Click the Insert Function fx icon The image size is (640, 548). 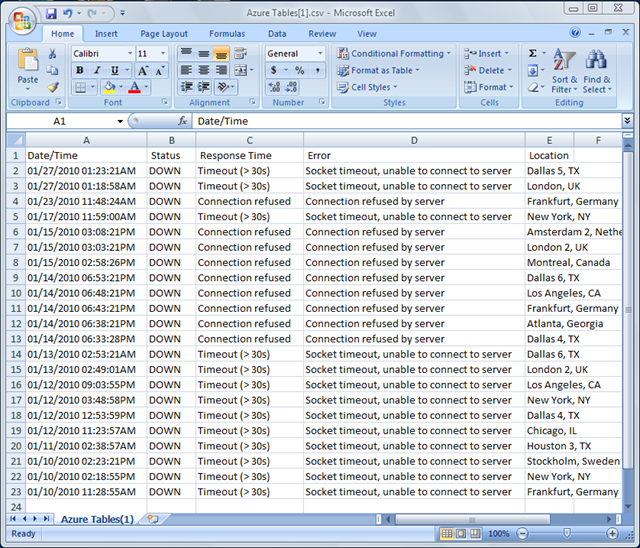click(x=183, y=121)
